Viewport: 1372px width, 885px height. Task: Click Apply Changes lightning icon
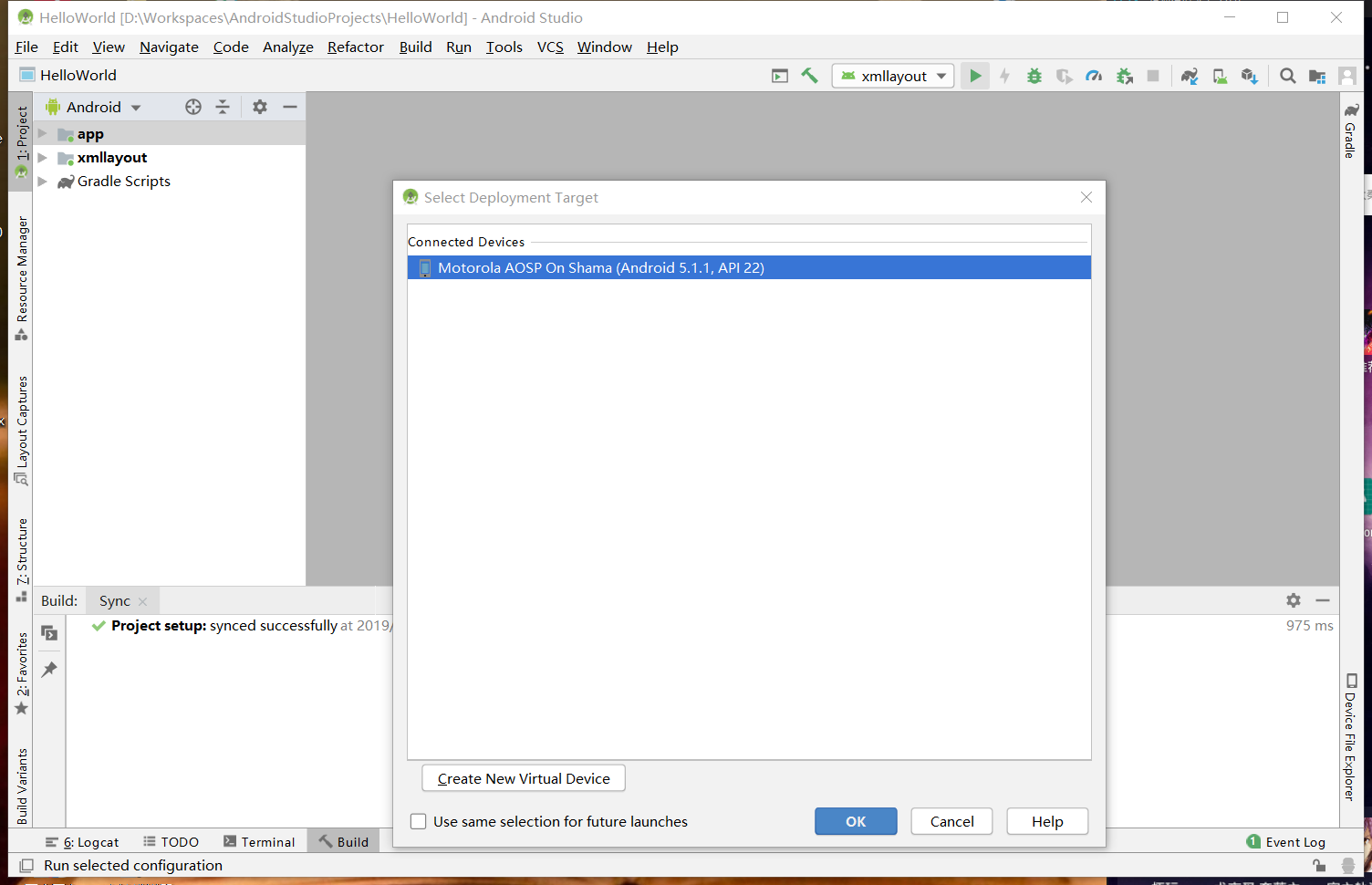click(1005, 76)
